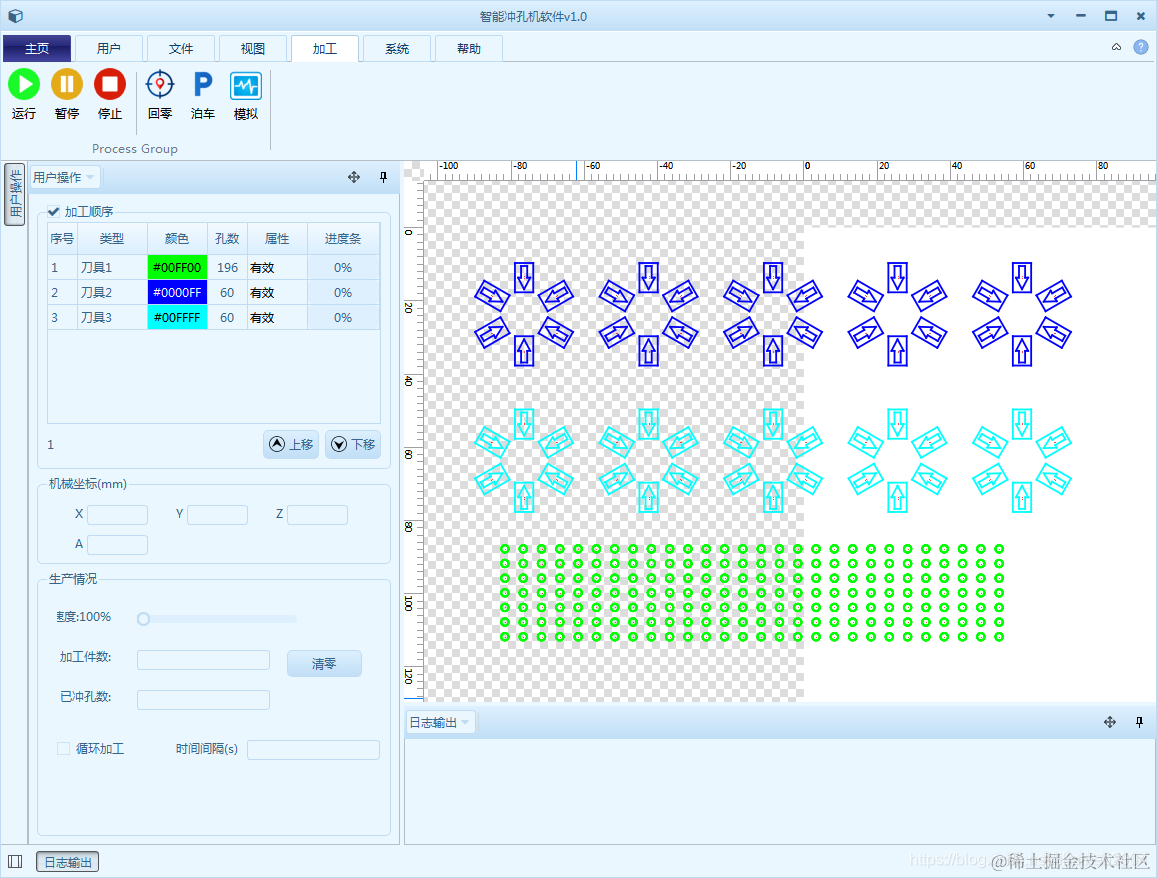
Task: Click the 孔数 column header
Action: pos(227,238)
